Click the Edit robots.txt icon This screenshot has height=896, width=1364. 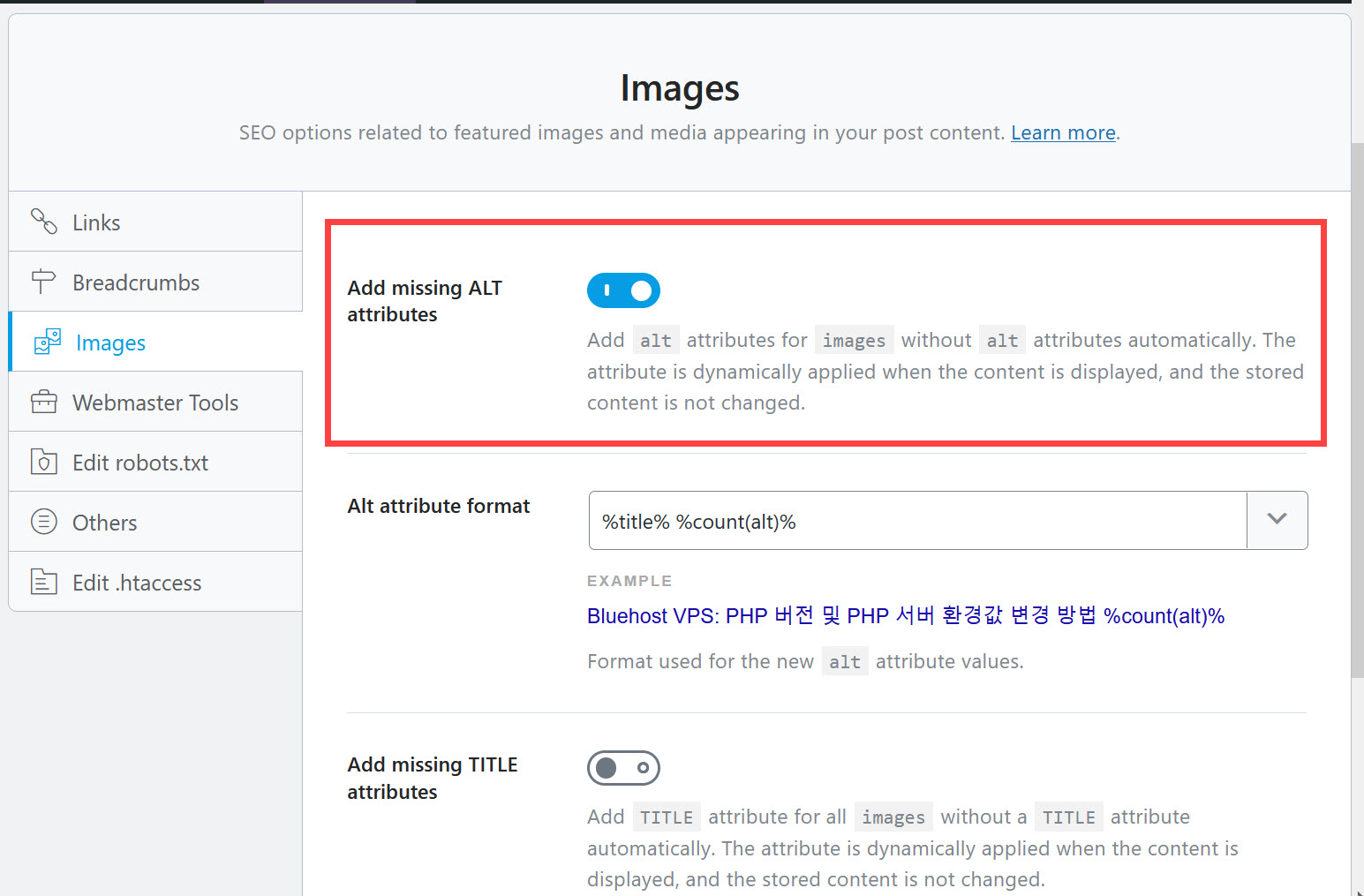point(44,462)
